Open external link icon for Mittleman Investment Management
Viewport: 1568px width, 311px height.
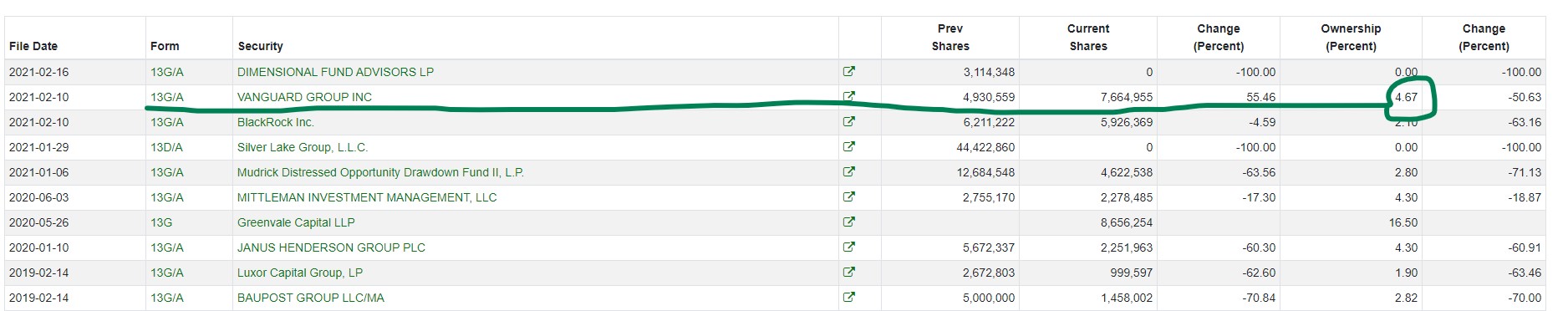point(849,197)
